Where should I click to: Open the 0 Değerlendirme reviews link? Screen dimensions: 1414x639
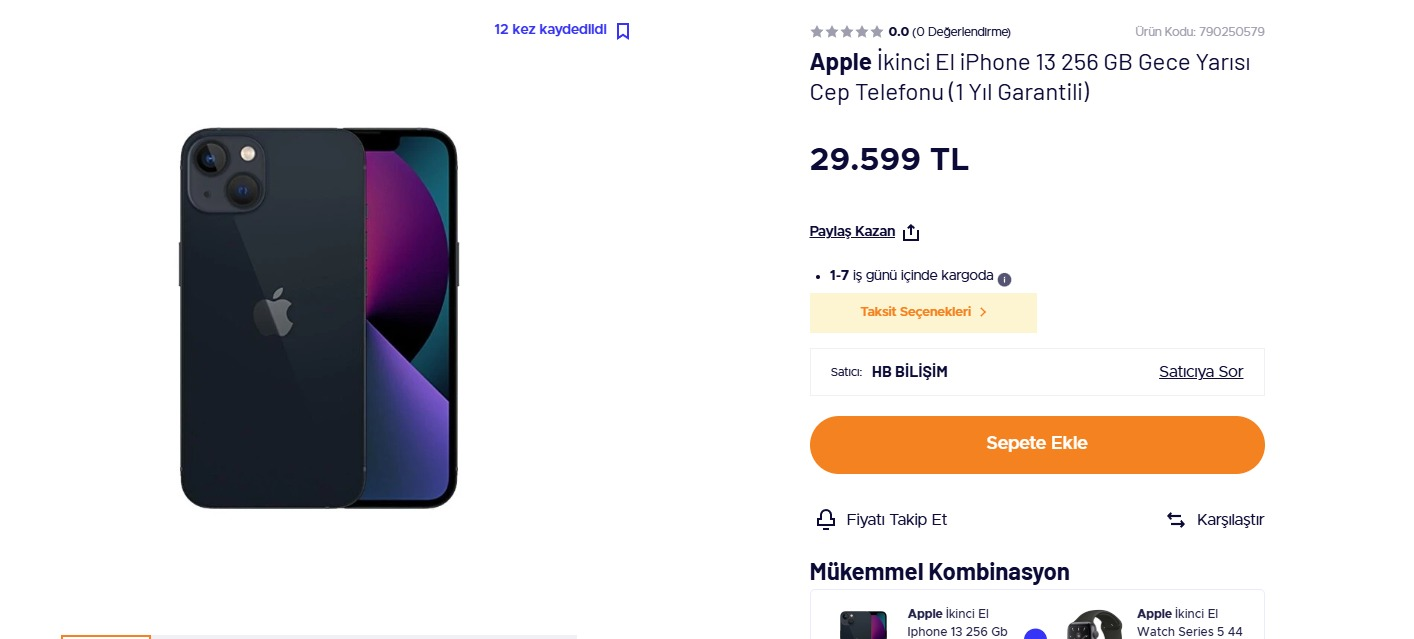[961, 32]
